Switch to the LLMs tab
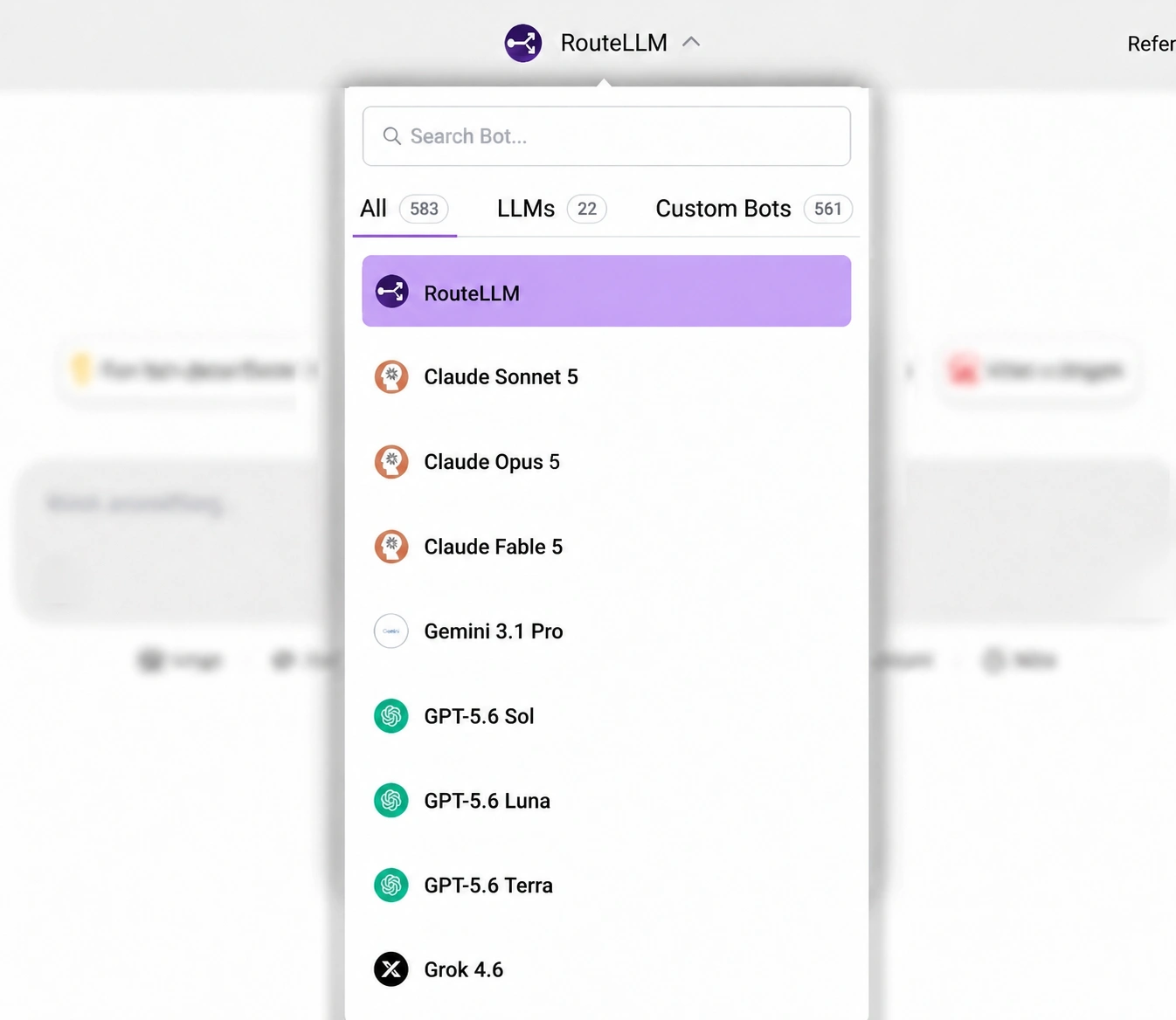The height and width of the screenshot is (1020, 1176). (x=552, y=209)
